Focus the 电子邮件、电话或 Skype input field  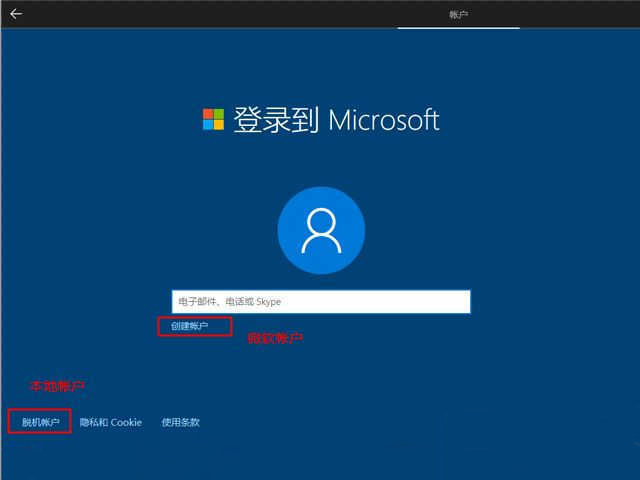321,302
